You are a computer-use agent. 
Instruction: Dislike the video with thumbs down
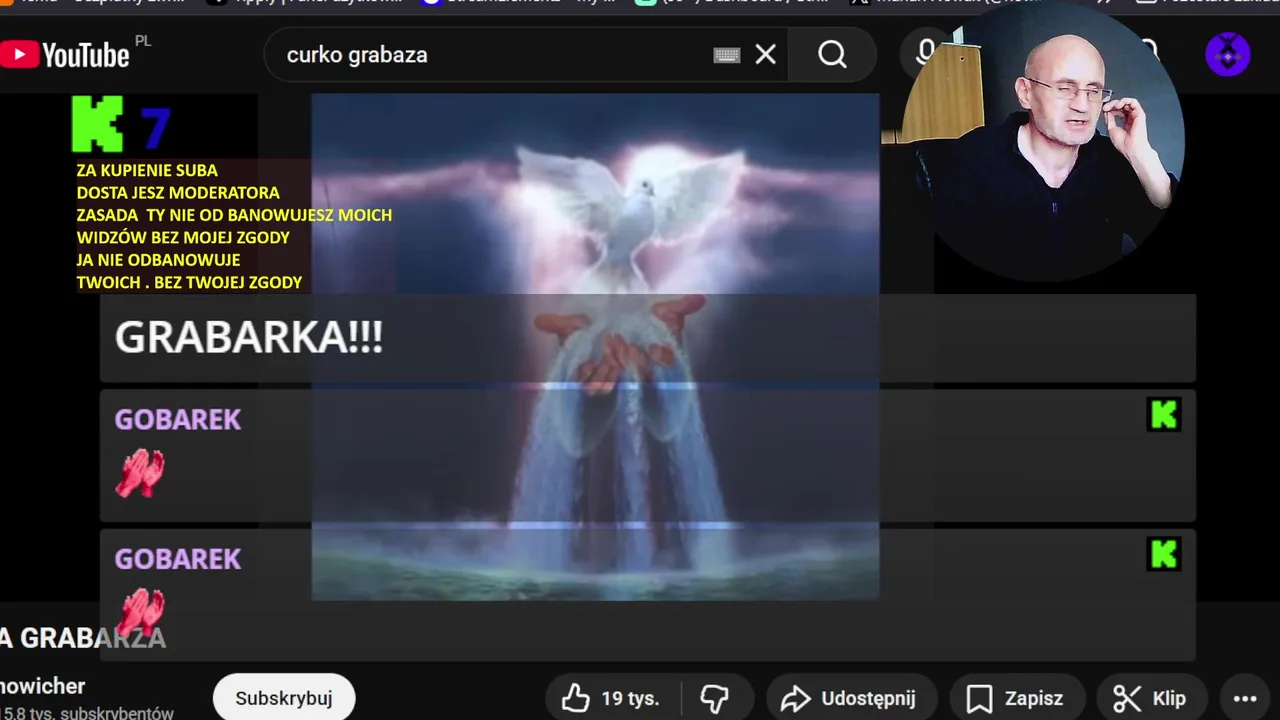click(715, 698)
